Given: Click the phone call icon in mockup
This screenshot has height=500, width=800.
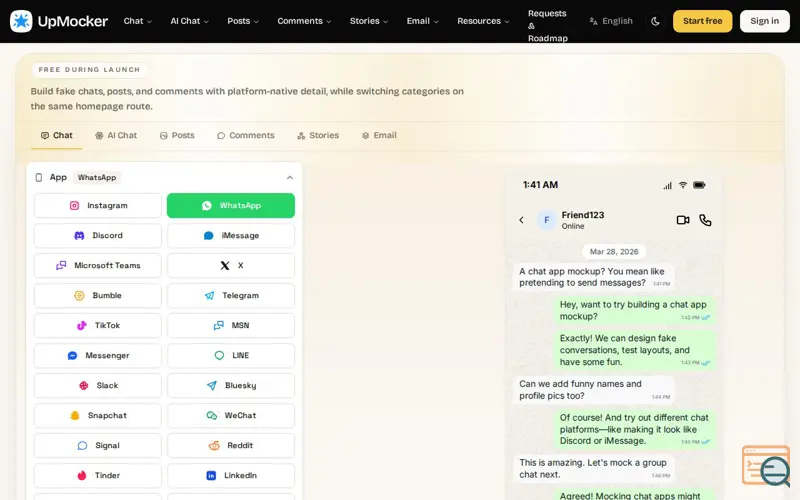Looking at the screenshot, I should pyautogui.click(x=705, y=220).
